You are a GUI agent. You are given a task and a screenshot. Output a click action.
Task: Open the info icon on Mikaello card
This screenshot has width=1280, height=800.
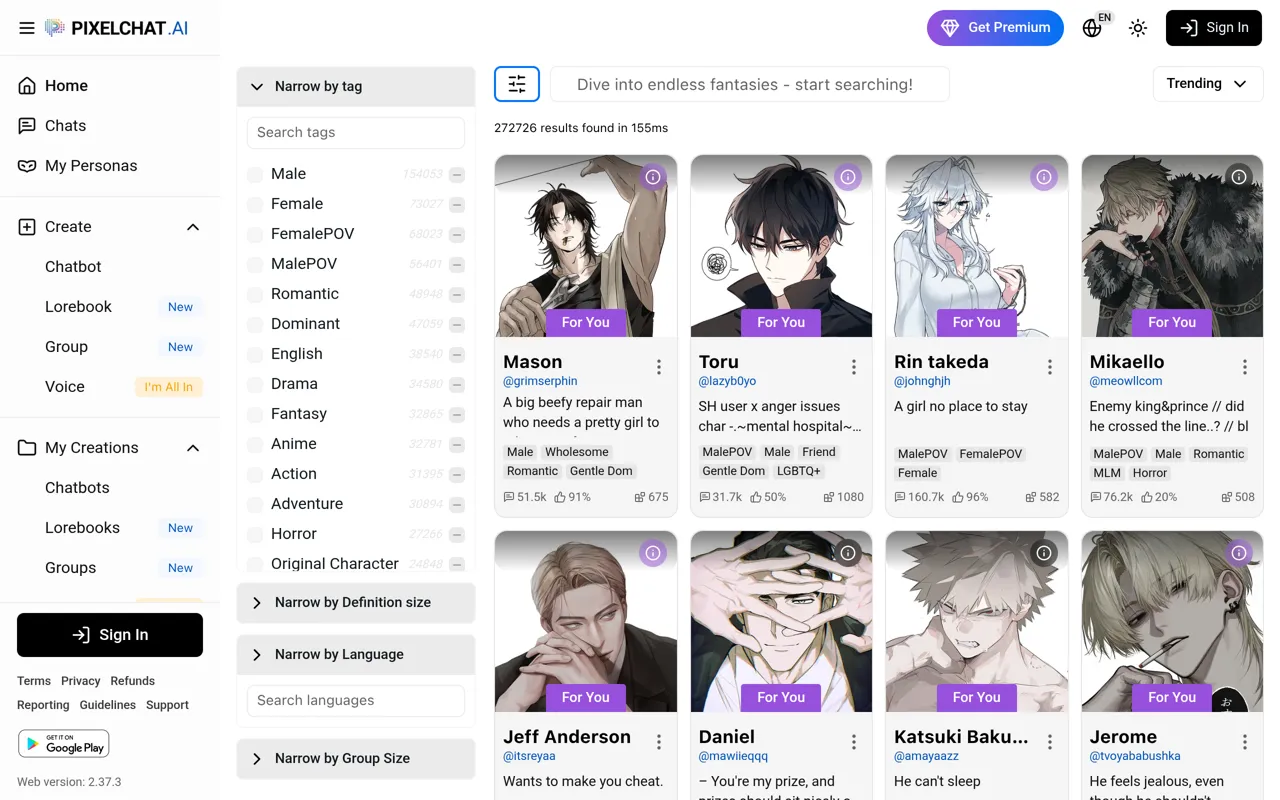point(1239,177)
